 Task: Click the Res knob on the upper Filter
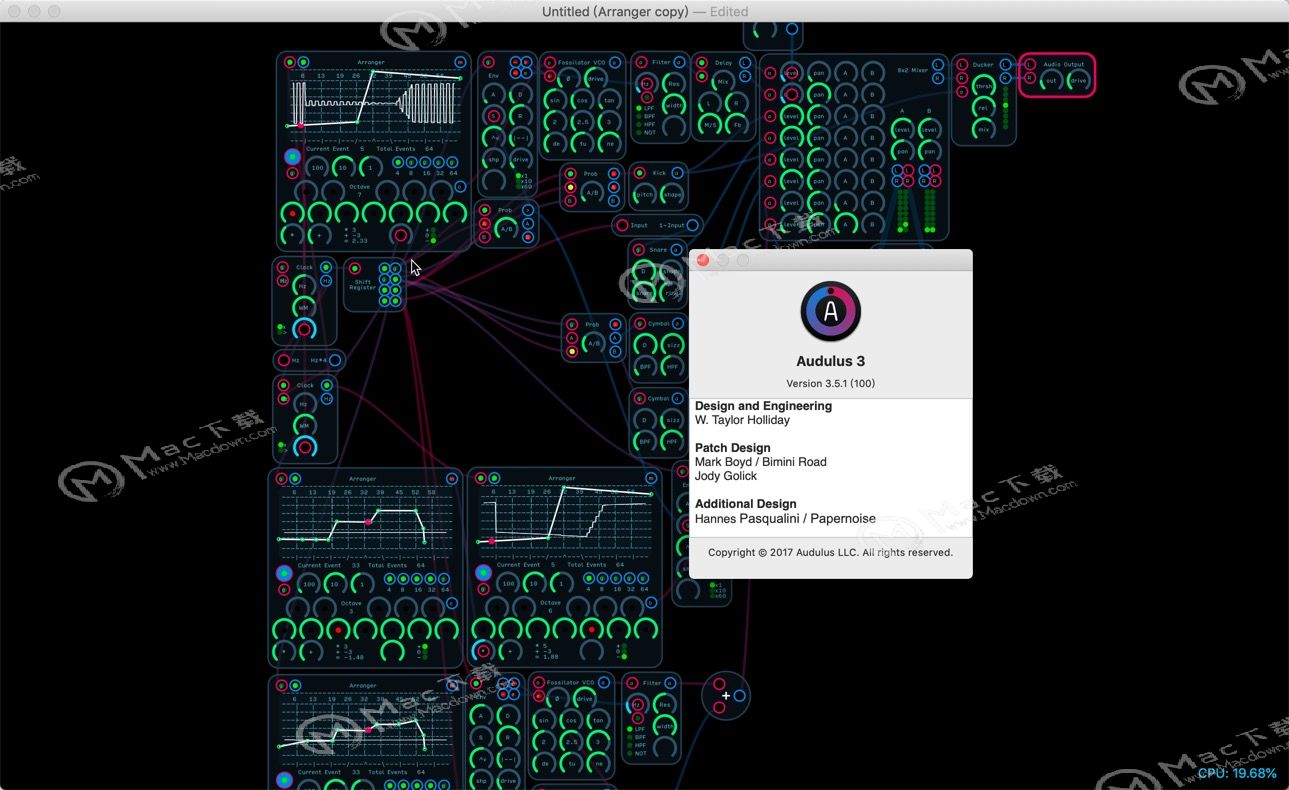(x=673, y=84)
